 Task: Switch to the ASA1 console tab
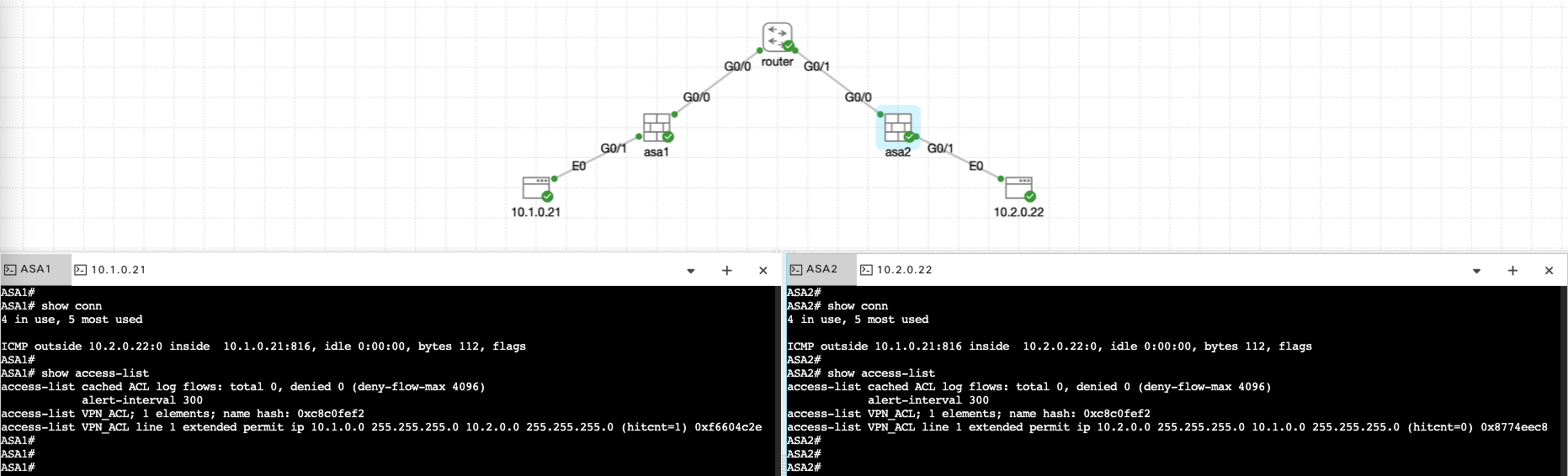pyautogui.click(x=35, y=270)
